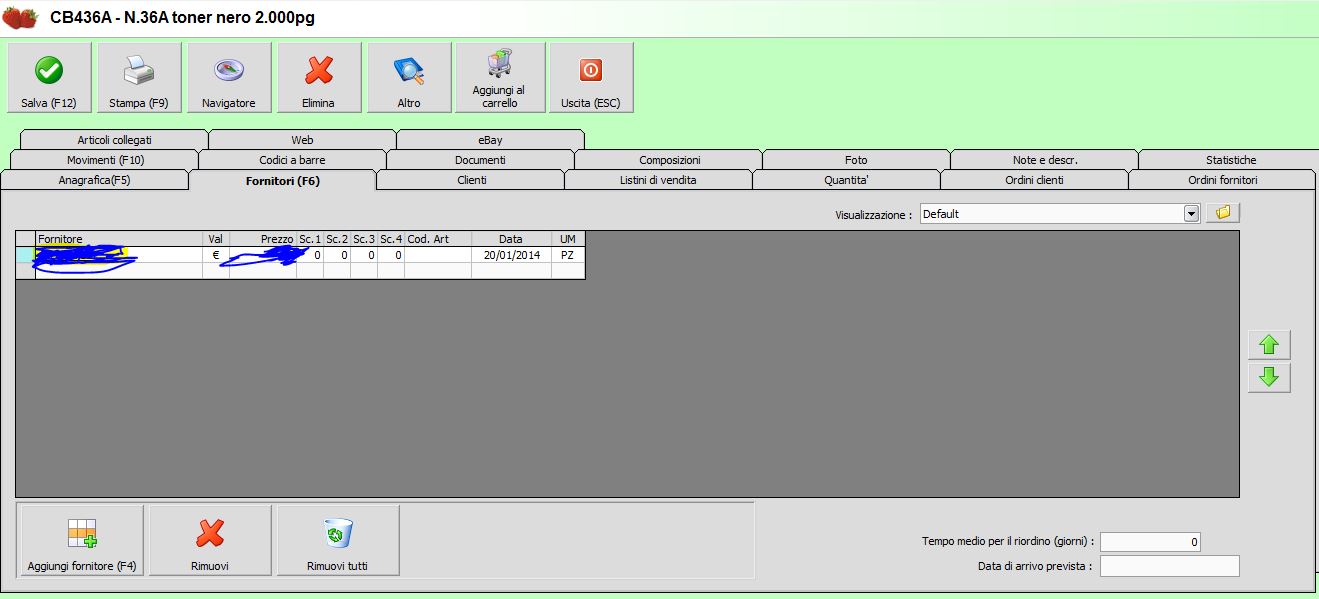Open the Ordini clienti tab
This screenshot has height=599, width=1319.
tap(1034, 180)
